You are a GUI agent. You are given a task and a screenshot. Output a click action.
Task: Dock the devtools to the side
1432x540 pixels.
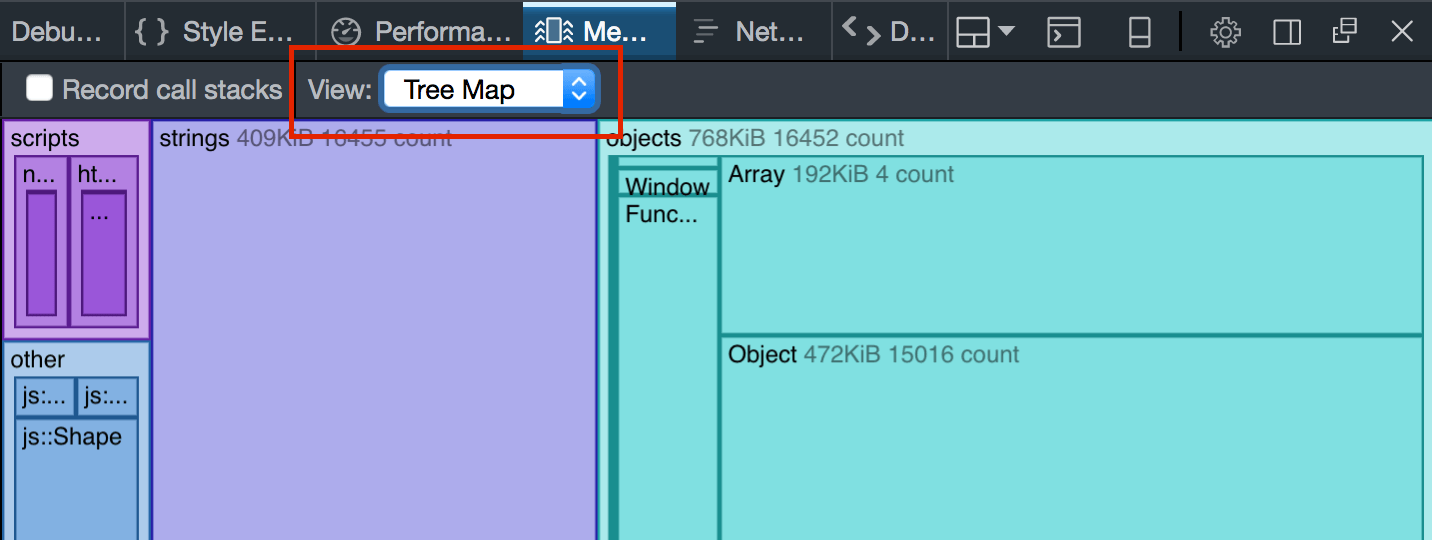click(x=1287, y=33)
